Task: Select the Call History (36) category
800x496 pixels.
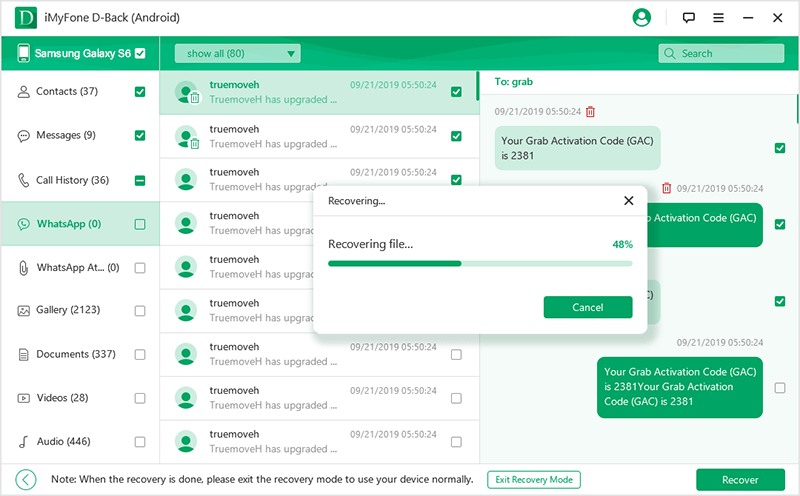Action: pyautogui.click(x=81, y=180)
